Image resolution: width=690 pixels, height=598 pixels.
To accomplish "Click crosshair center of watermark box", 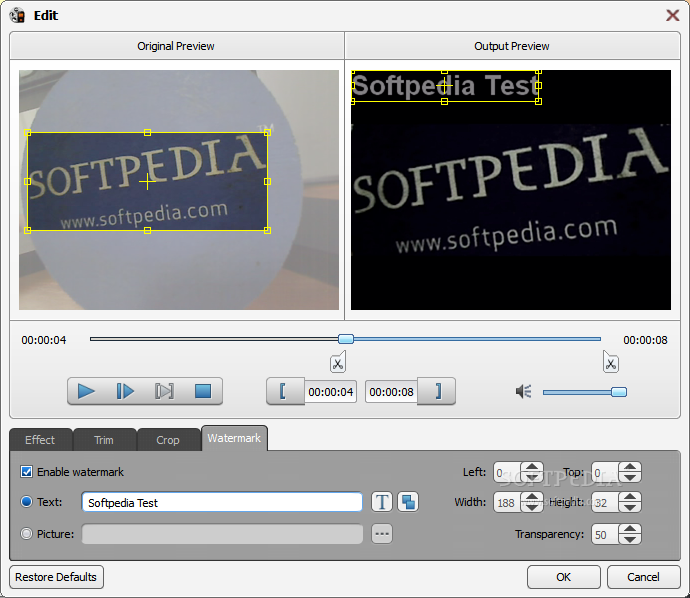I will point(444,86).
